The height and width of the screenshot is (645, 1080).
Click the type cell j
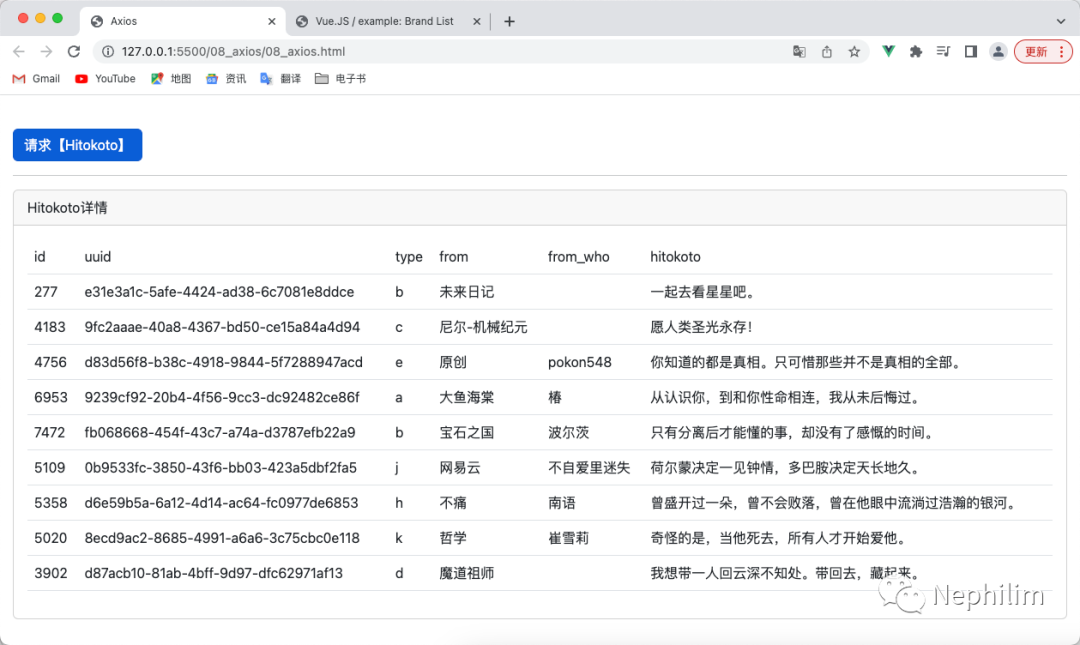click(x=397, y=468)
